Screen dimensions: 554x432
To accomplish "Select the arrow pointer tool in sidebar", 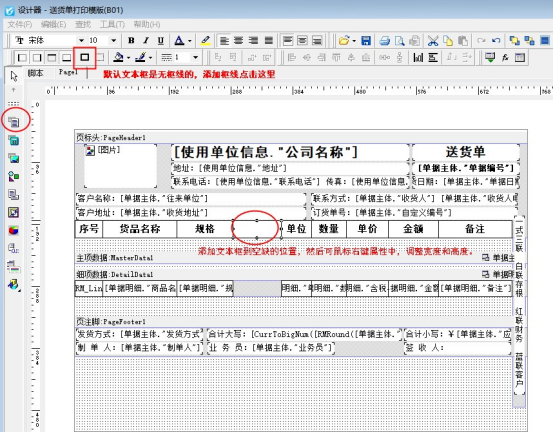I will click(14, 76).
